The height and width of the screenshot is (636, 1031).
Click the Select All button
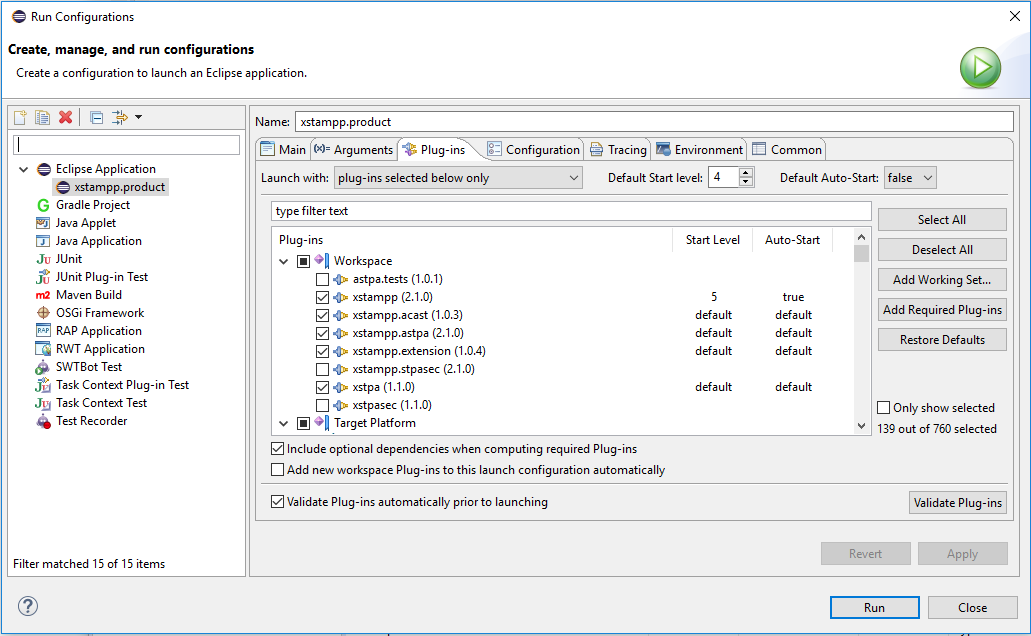(942, 220)
